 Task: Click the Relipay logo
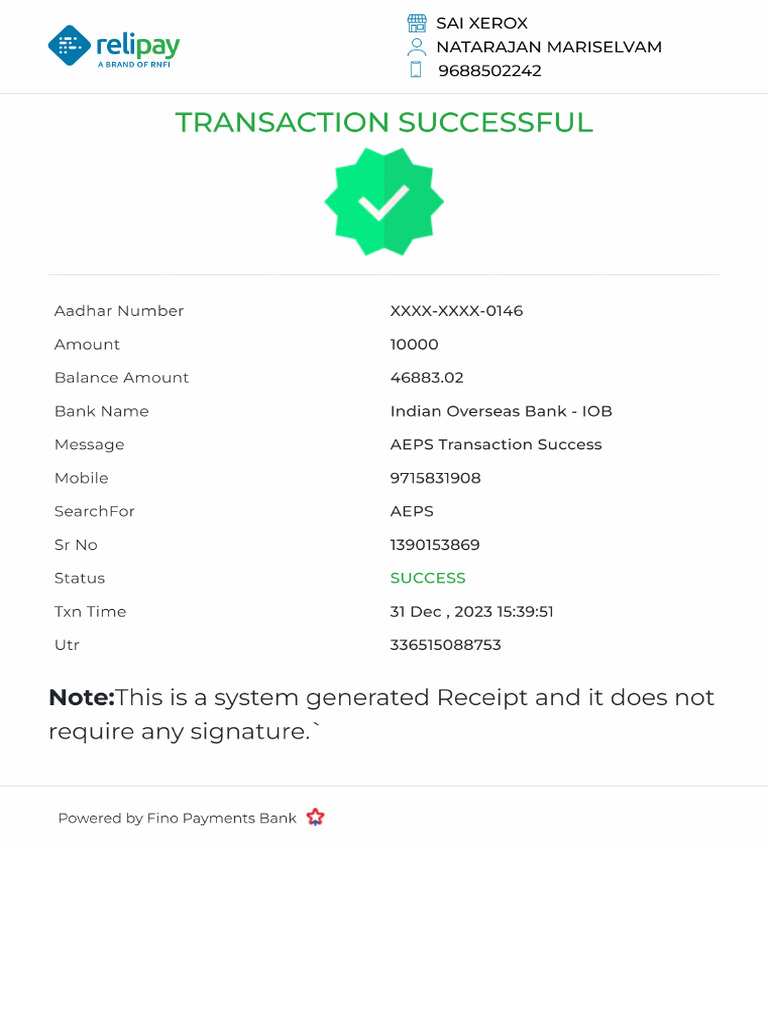click(113, 46)
